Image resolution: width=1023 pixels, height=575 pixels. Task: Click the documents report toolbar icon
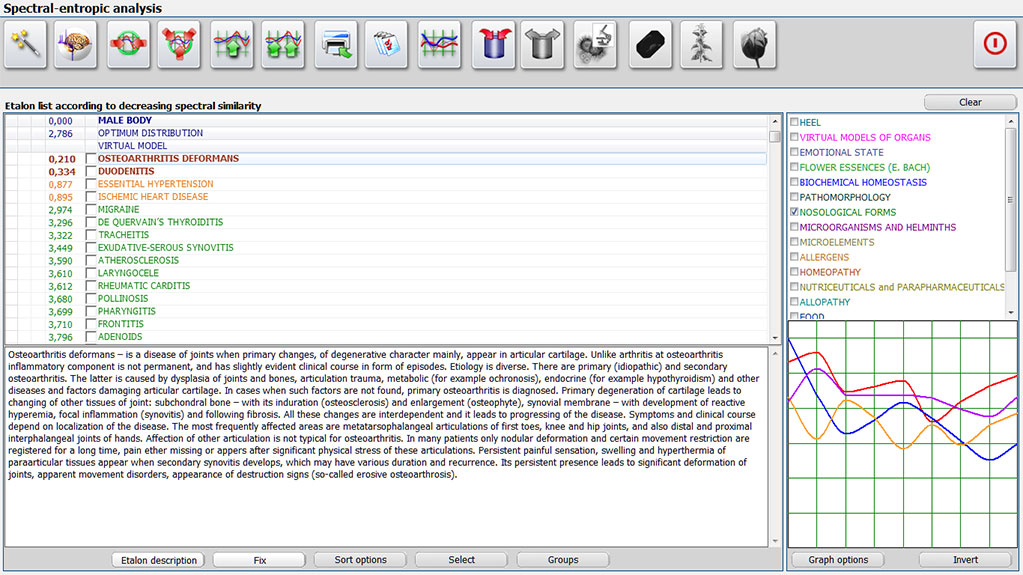385,44
